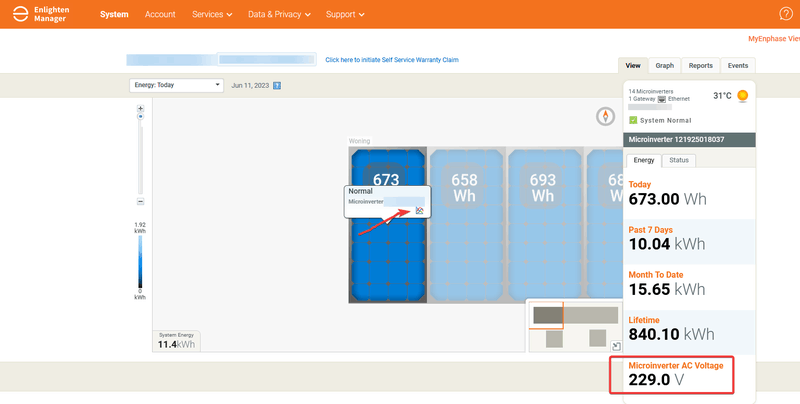Click the energy color scale bar

(x=140, y=262)
